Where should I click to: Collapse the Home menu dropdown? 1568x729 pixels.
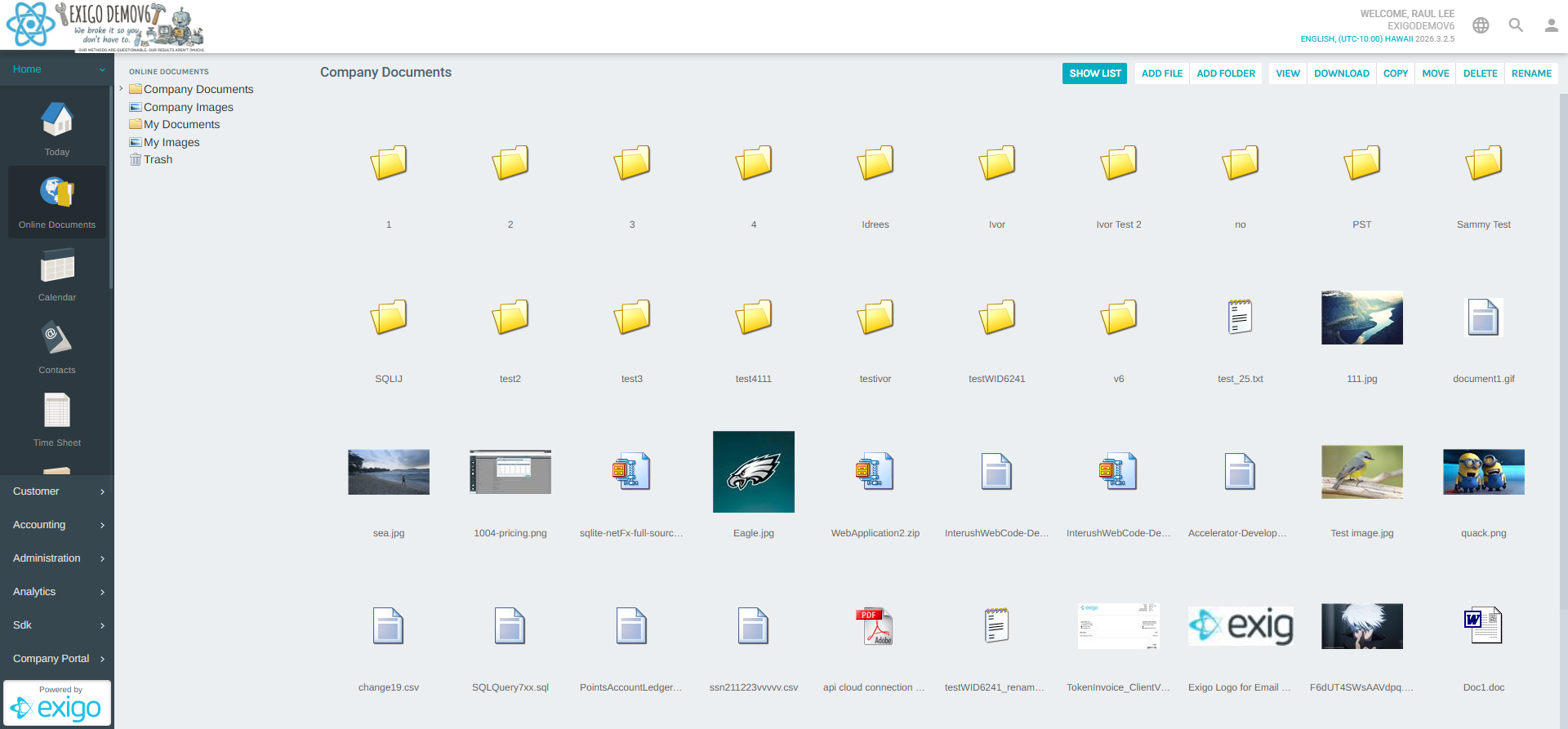102,70
